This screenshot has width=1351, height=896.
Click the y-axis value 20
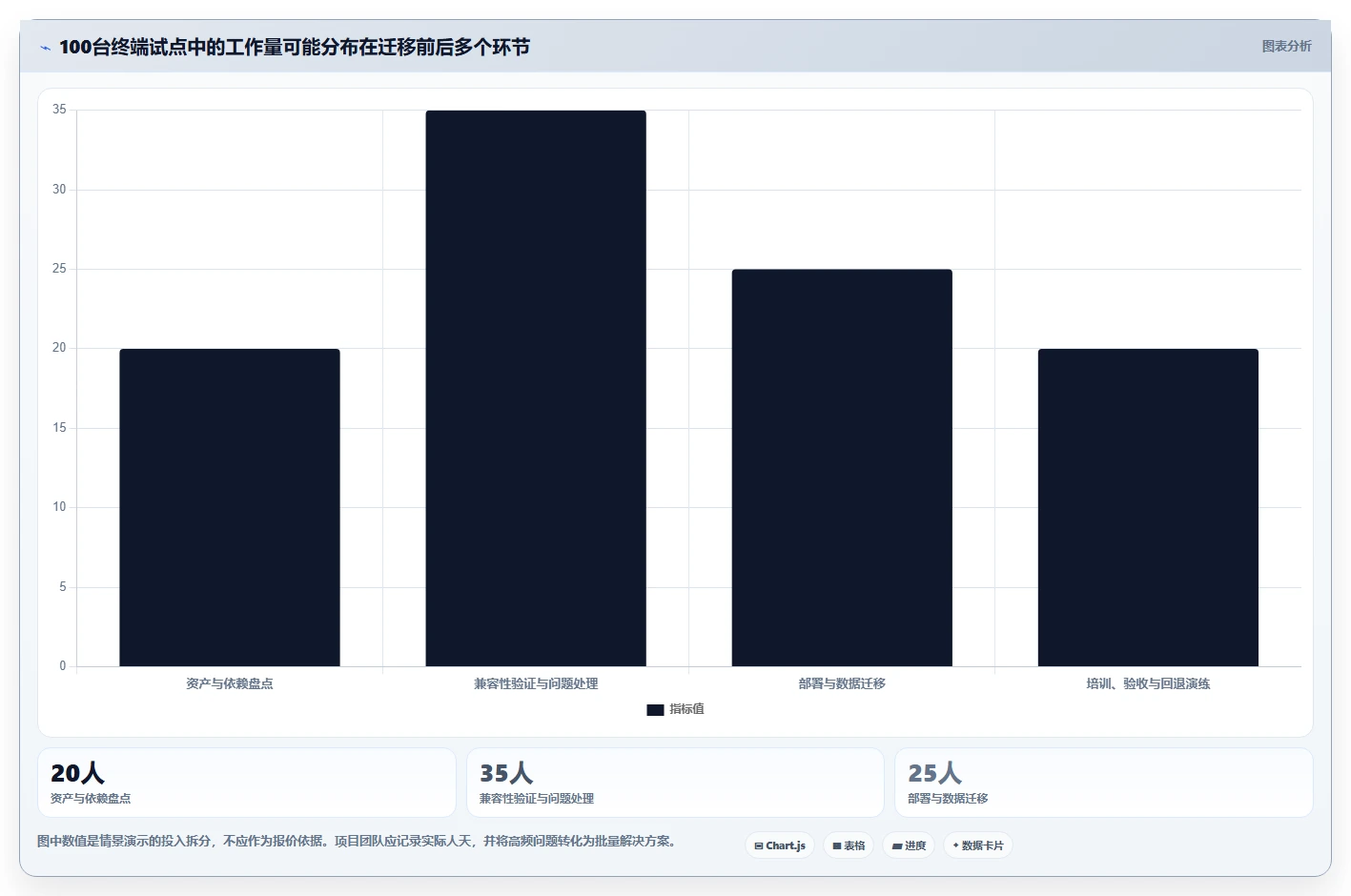coord(59,348)
